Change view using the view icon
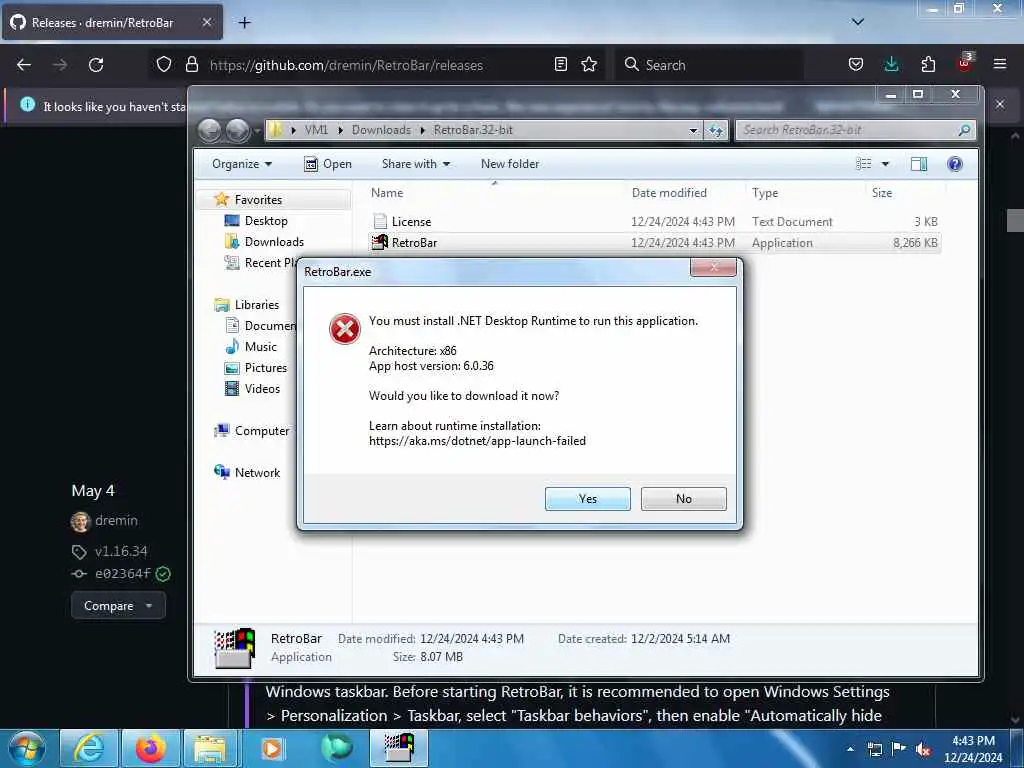Viewport: 1024px width, 768px height. point(863,164)
